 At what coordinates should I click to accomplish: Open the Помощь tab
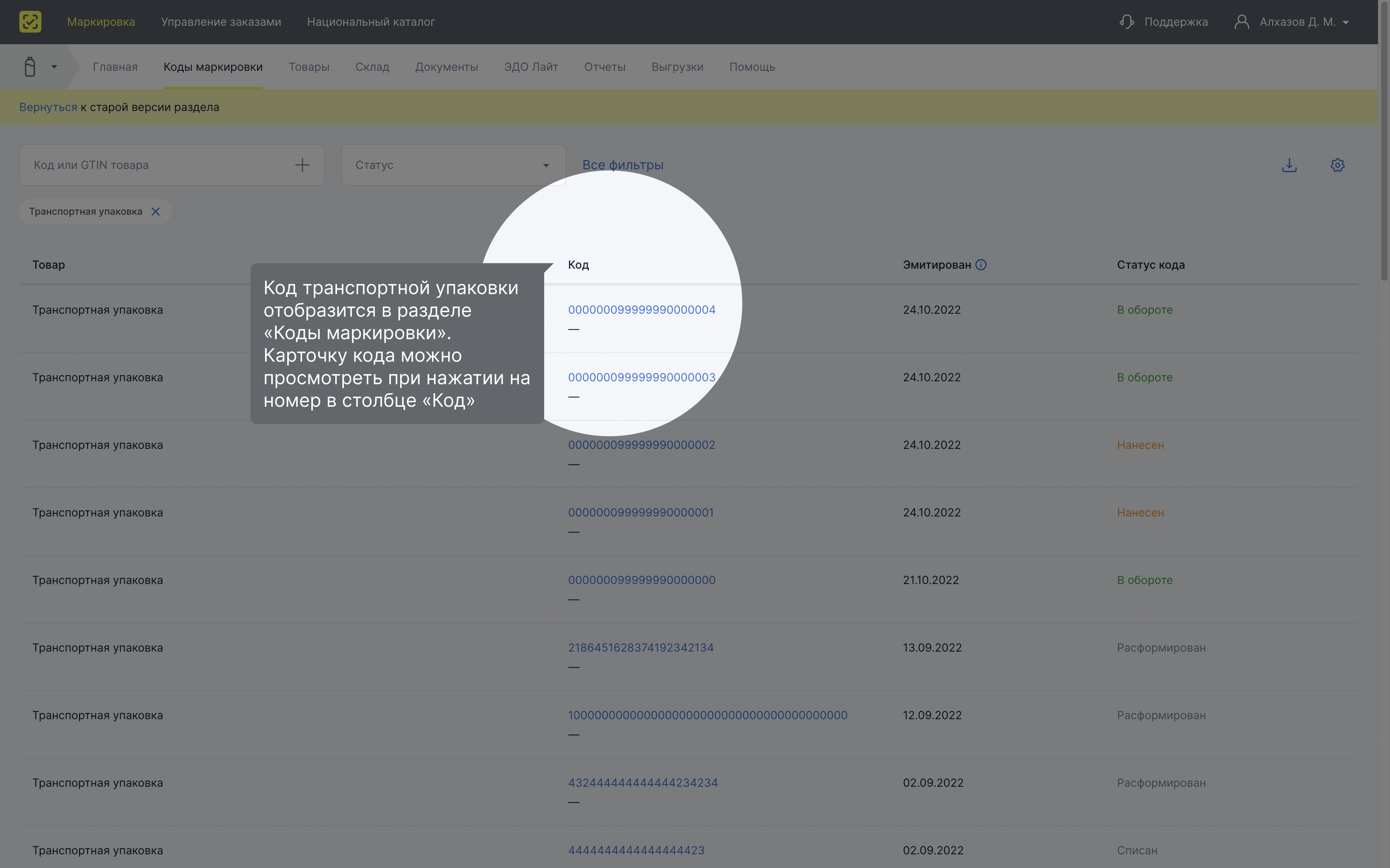752,67
